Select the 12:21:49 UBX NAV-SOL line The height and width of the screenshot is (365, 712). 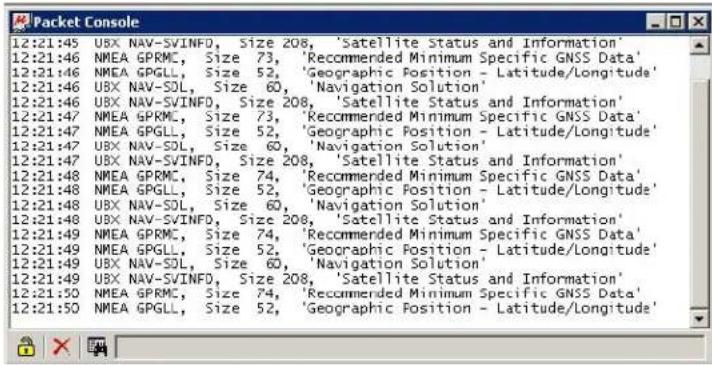[249, 264]
